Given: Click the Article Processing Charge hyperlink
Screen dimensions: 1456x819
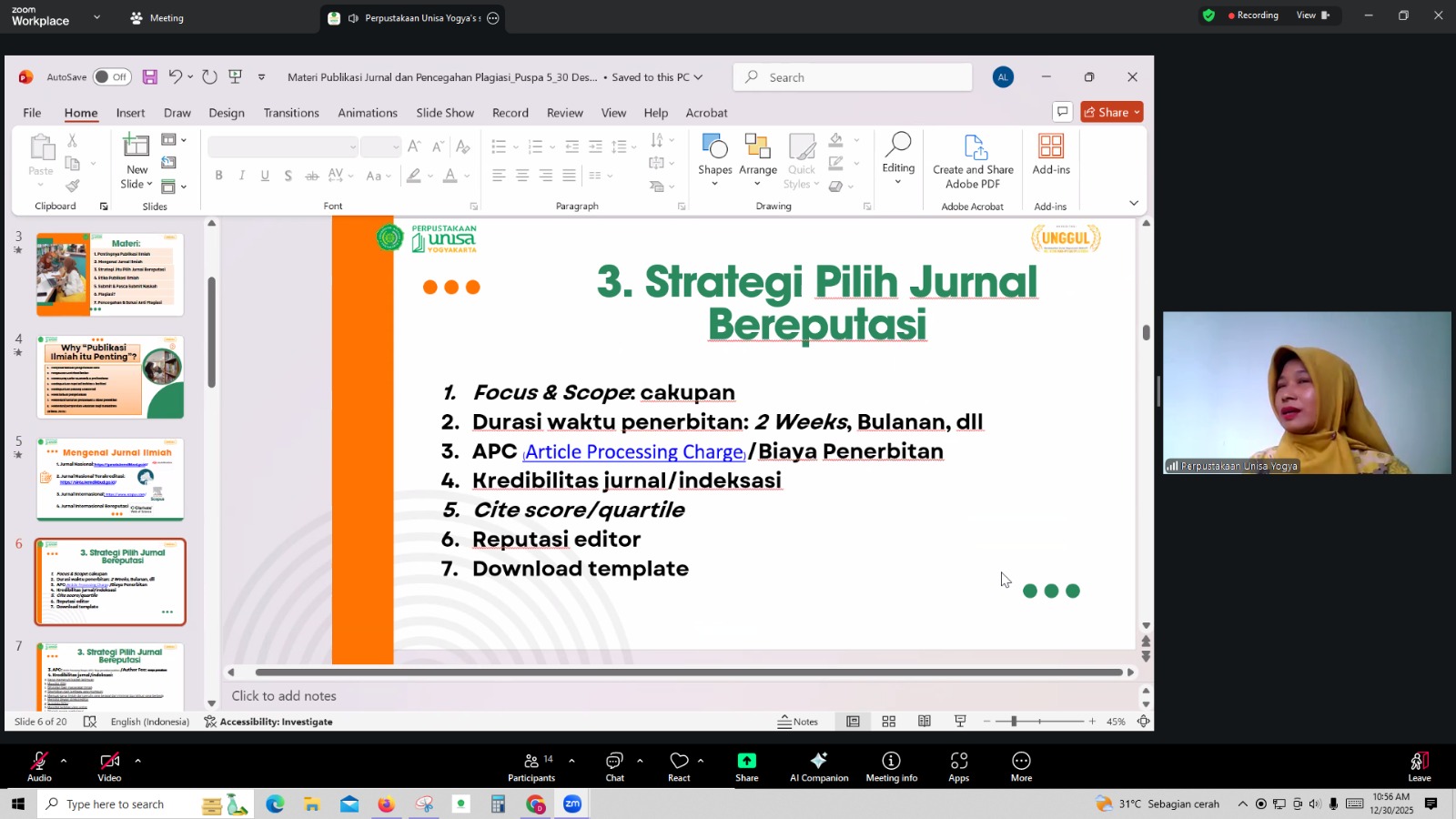Looking at the screenshot, I should coord(634,452).
